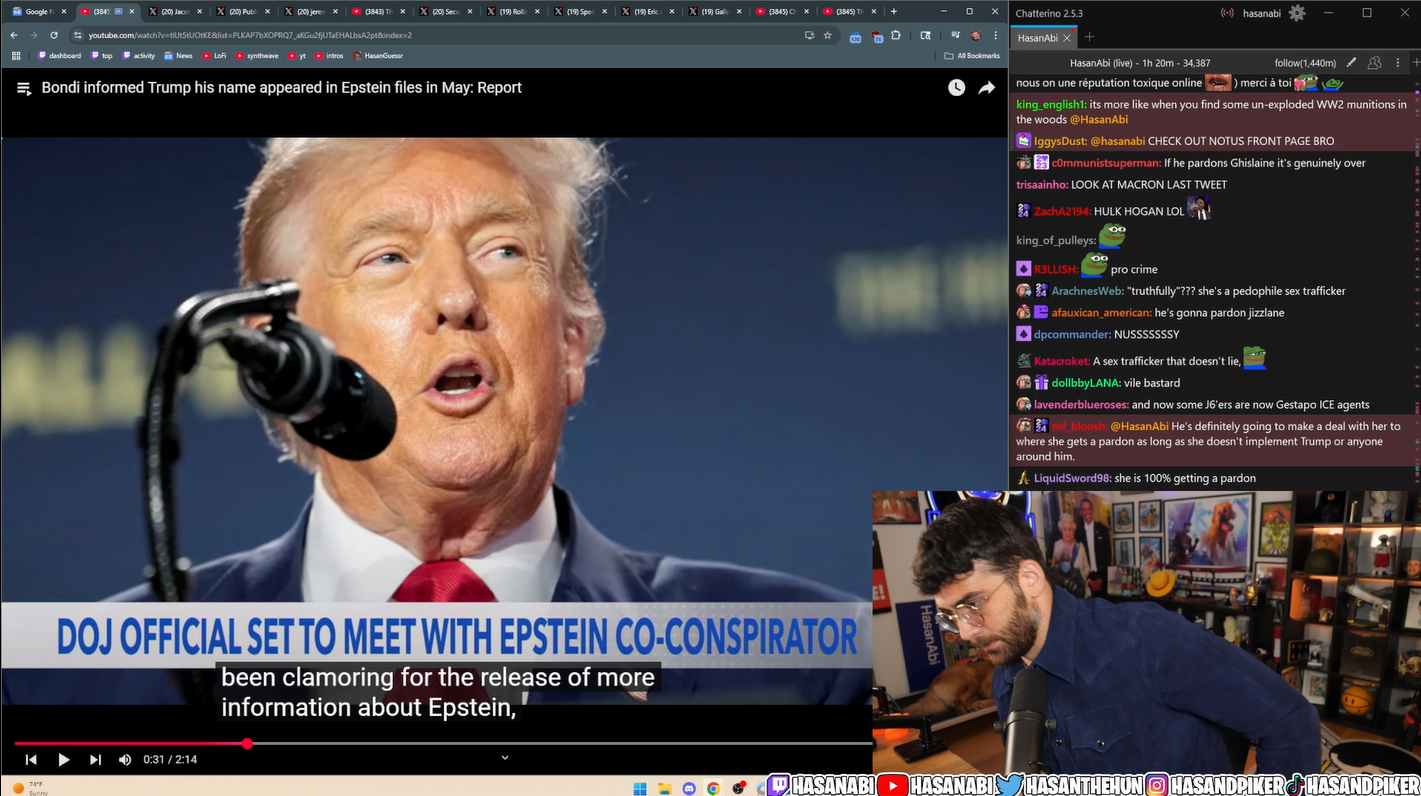Image resolution: width=1421 pixels, height=796 pixels.
Task: Seek to the end of the video progress bar
Action: [870, 743]
